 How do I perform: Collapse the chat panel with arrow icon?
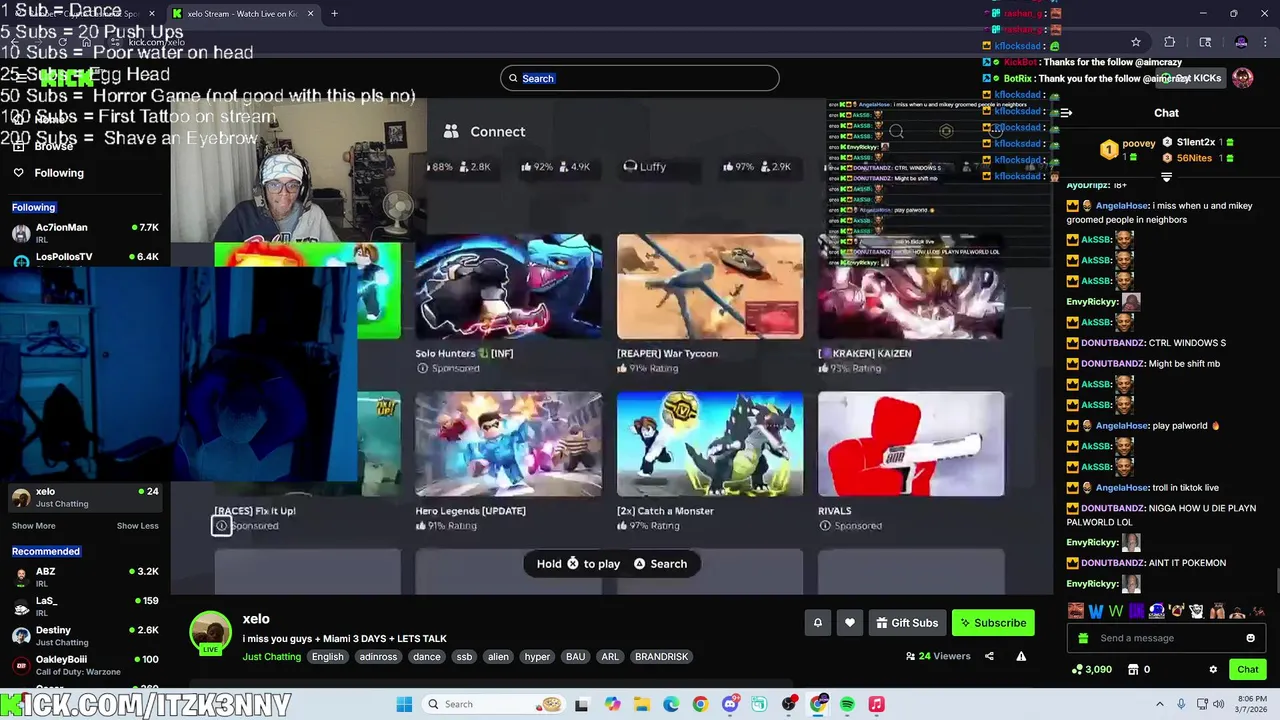(x=1066, y=113)
